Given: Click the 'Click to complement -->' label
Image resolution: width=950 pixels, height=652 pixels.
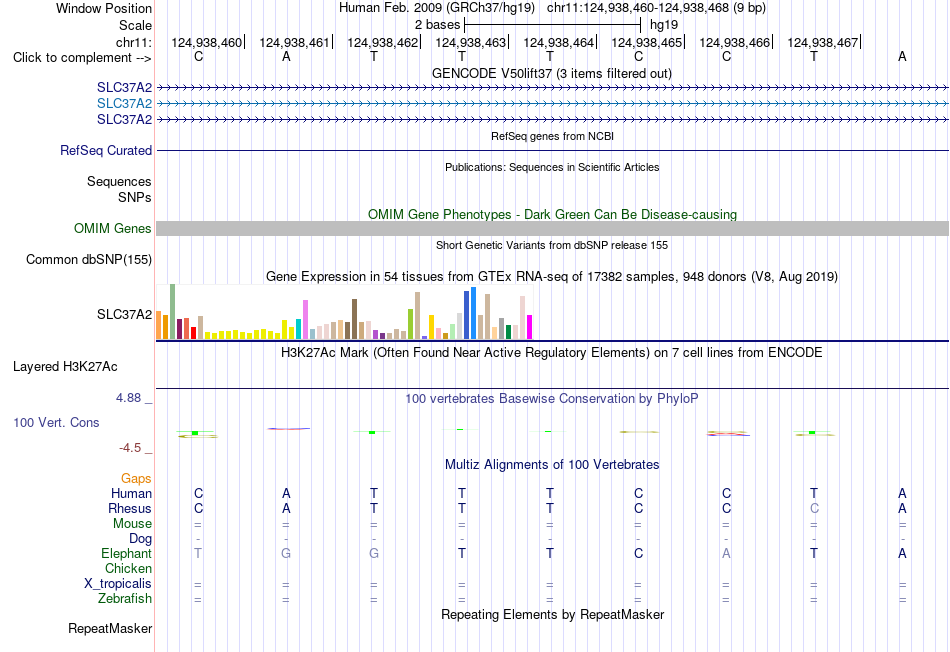Looking at the screenshot, I should [82, 58].
